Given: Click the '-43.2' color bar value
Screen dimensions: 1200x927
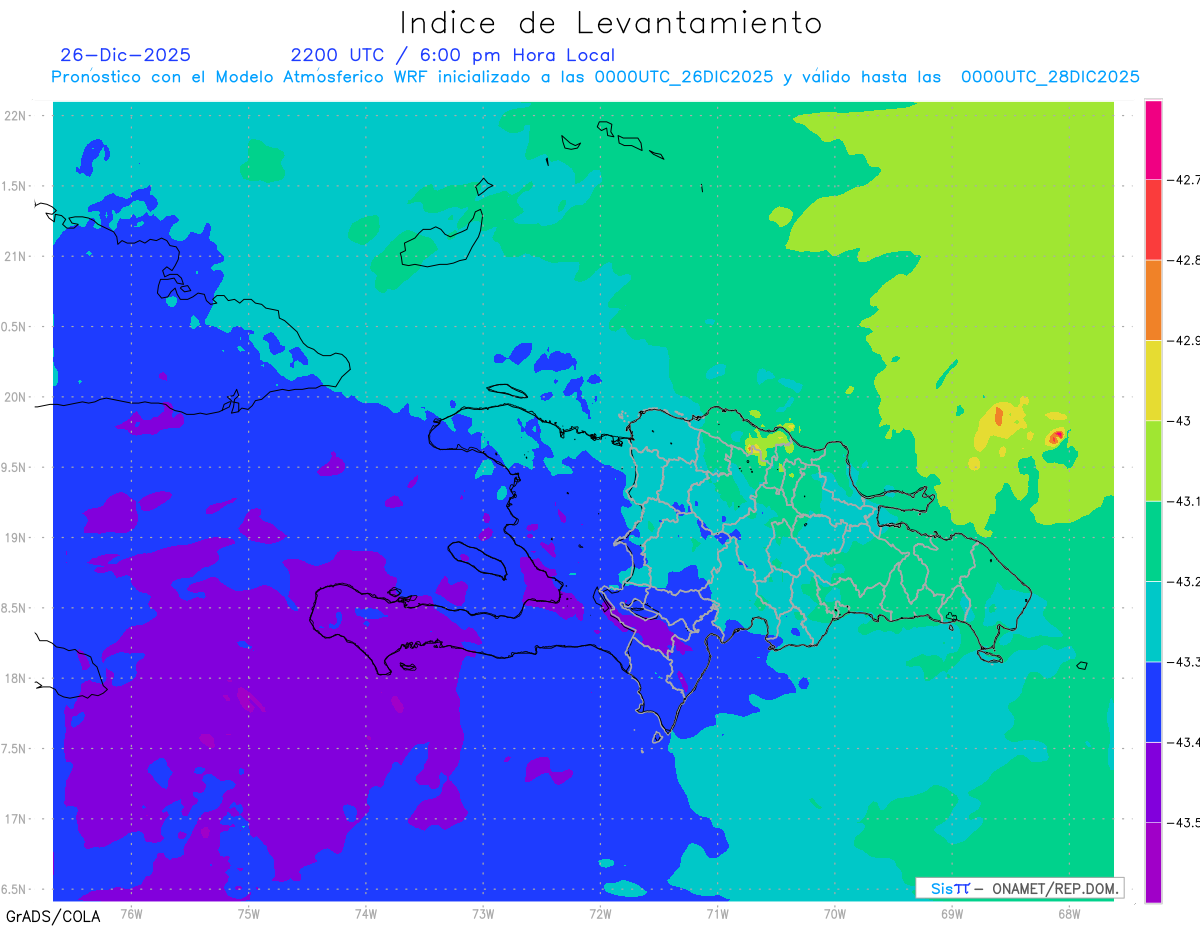Looking at the screenshot, I should point(1183,581).
